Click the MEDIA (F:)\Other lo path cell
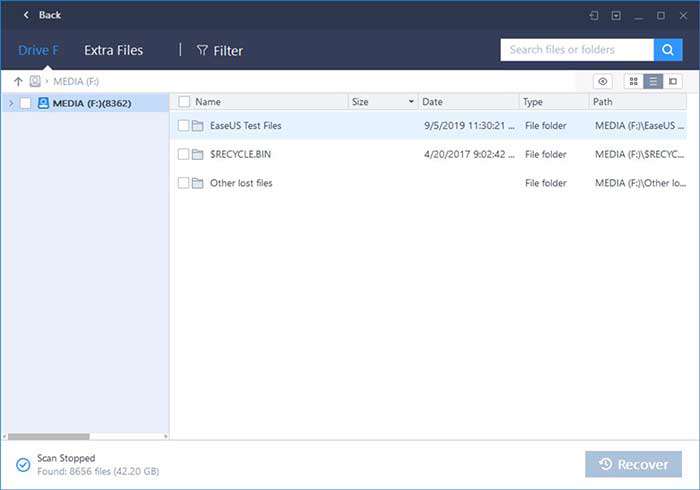This screenshot has width=700, height=490. click(640, 183)
